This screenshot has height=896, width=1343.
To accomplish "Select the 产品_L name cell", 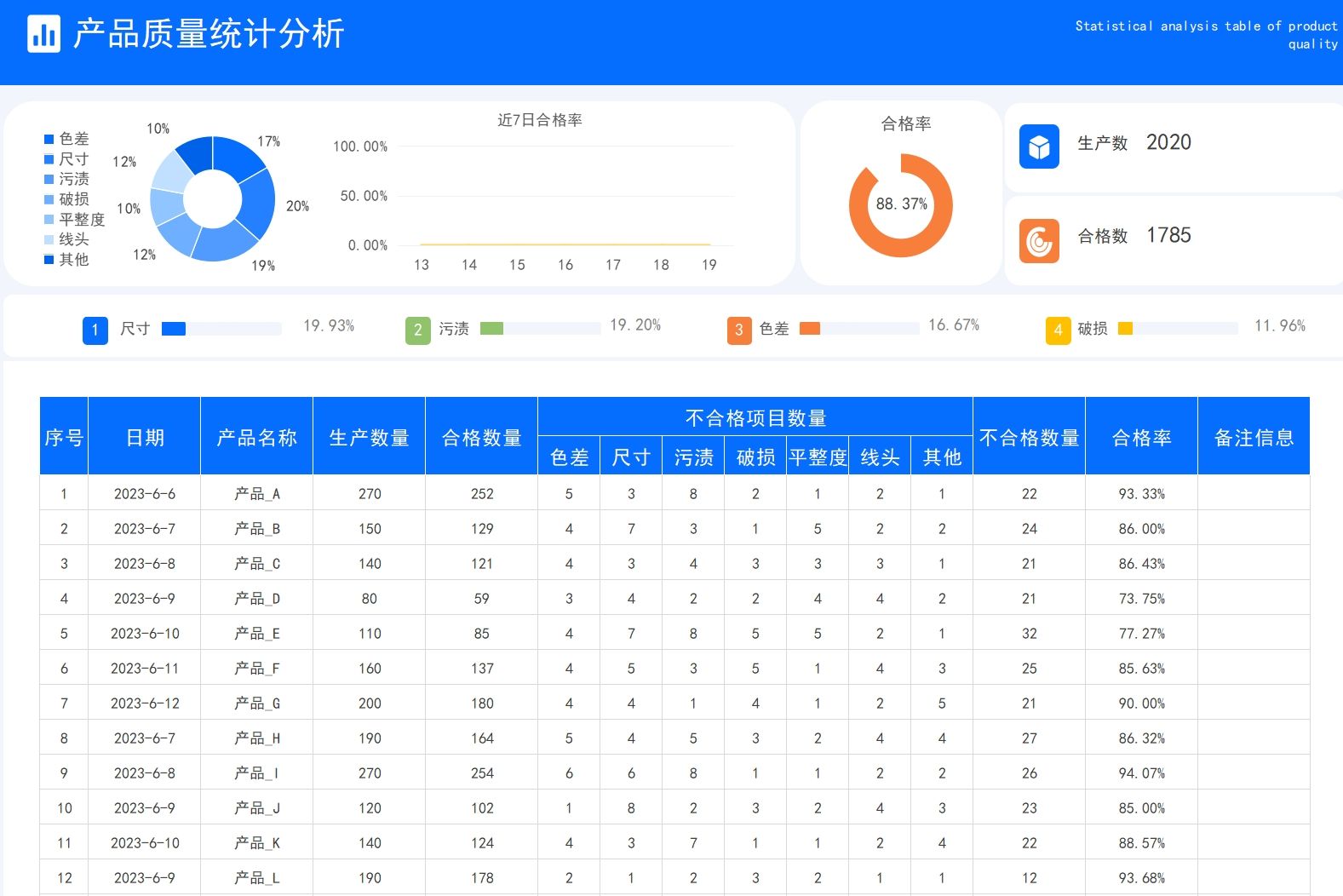I will (x=257, y=877).
